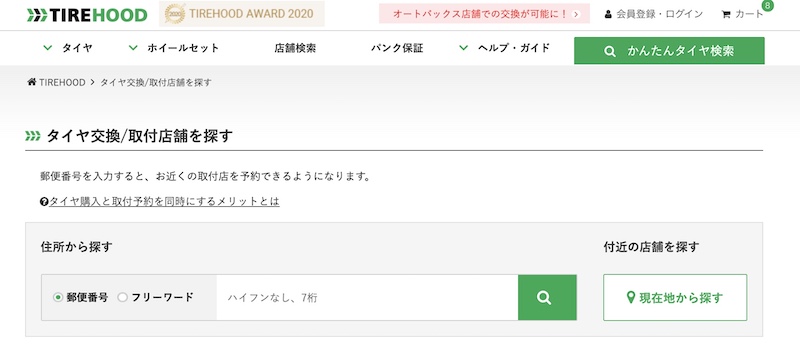This screenshot has height=362, width=800.
Task: Expand the タイヤ dropdown menu
Action: [68, 48]
